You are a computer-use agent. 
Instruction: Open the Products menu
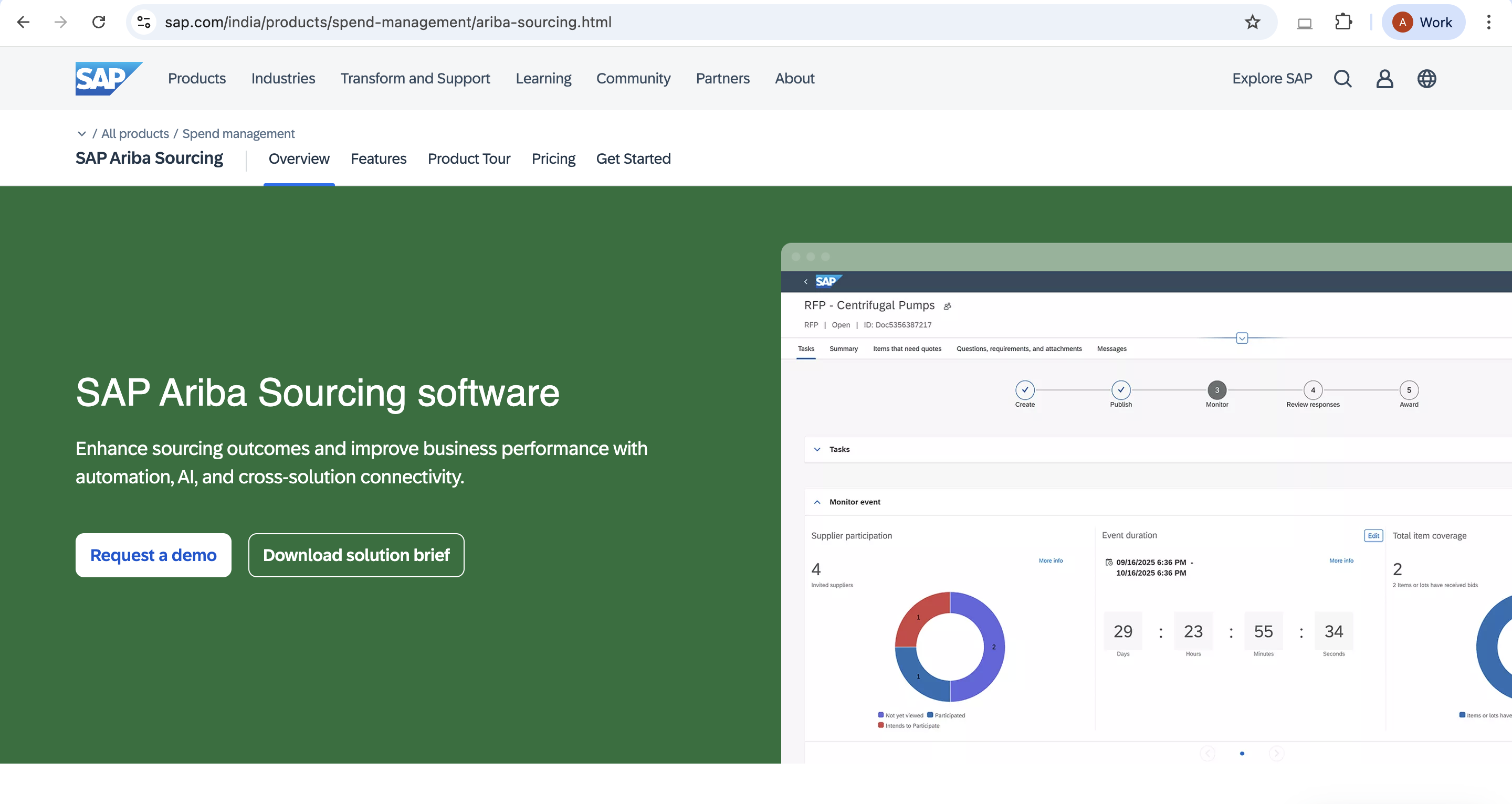[197, 78]
